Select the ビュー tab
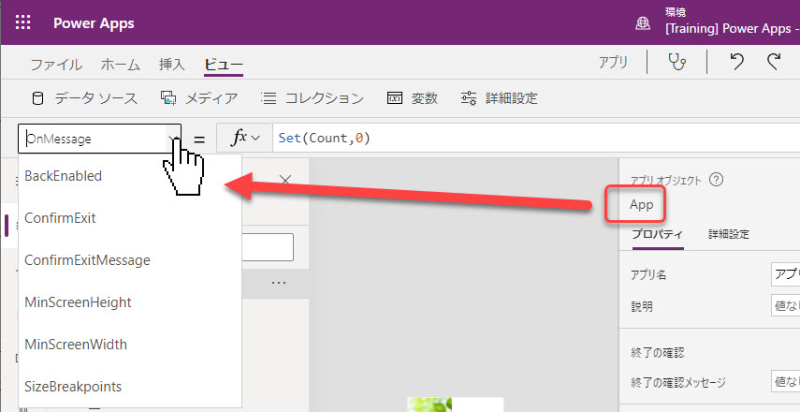Image resolution: width=800 pixels, height=412 pixels. click(x=223, y=65)
